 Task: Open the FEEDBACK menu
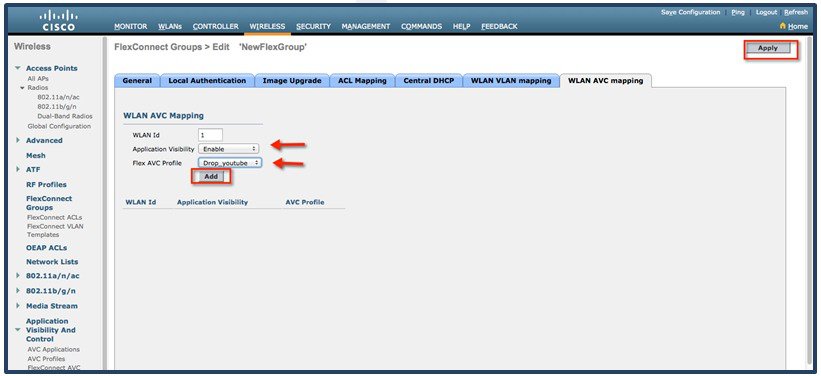point(499,26)
